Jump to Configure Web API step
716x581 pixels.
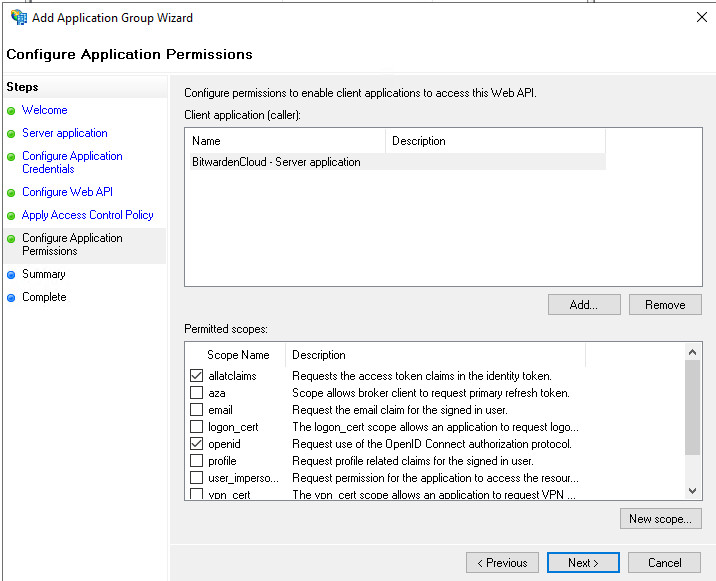click(x=67, y=192)
